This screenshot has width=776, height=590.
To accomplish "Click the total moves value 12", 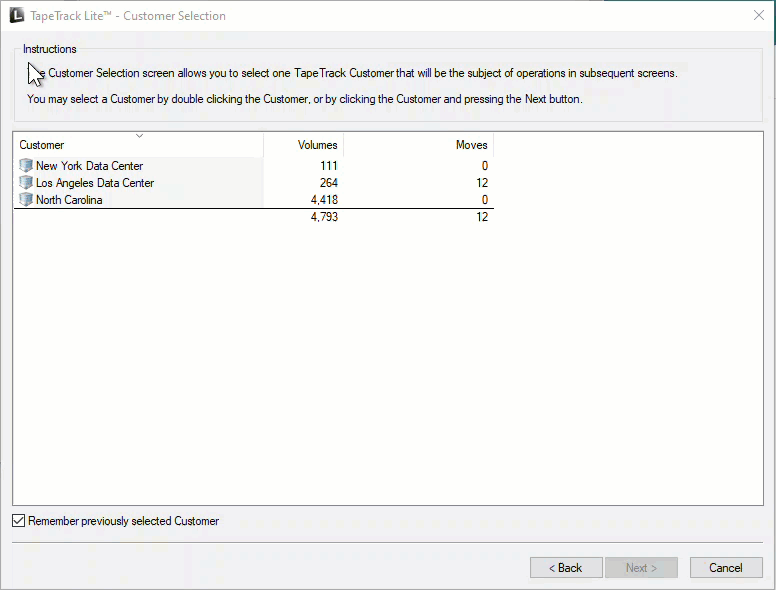I will [482, 217].
